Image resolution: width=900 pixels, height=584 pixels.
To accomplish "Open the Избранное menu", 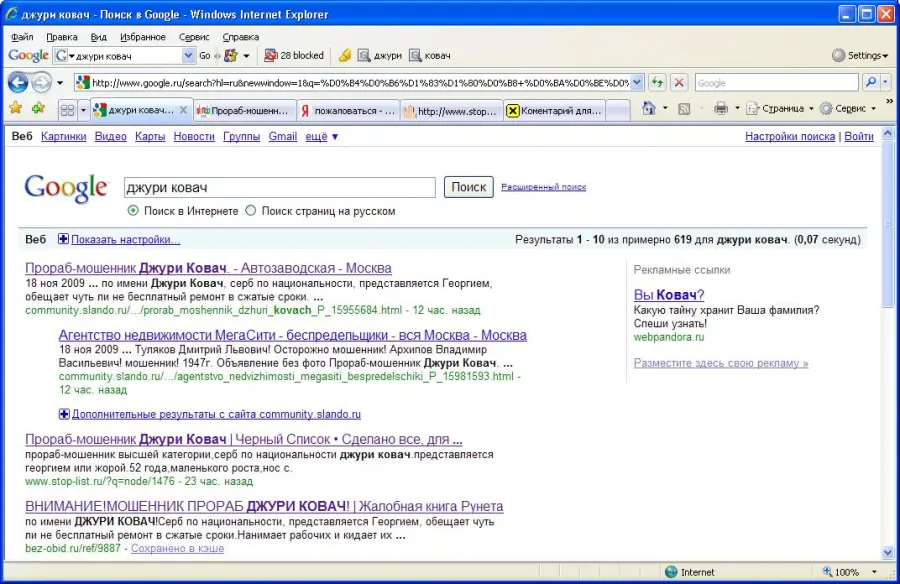I will pyautogui.click(x=142, y=37).
